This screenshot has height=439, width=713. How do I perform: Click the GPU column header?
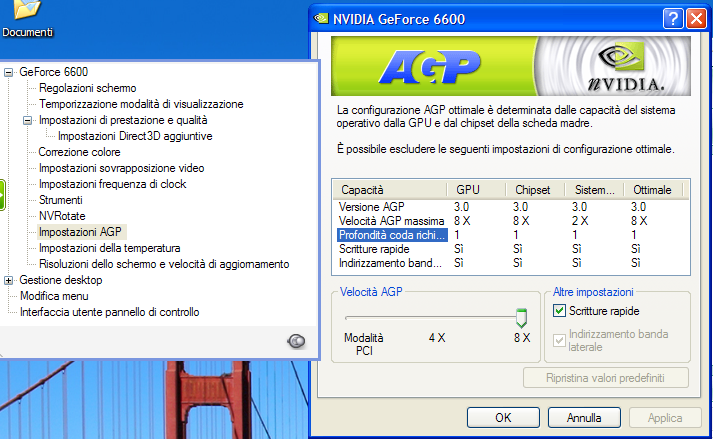476,190
